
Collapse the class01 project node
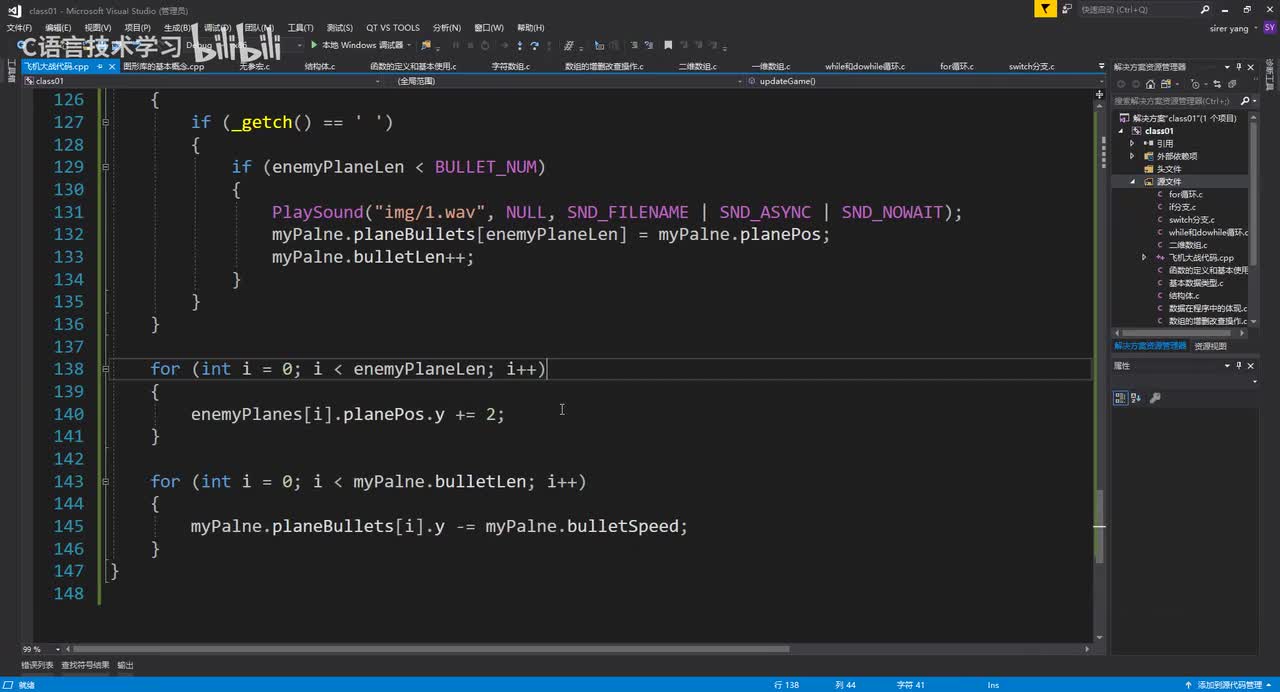(1122, 131)
